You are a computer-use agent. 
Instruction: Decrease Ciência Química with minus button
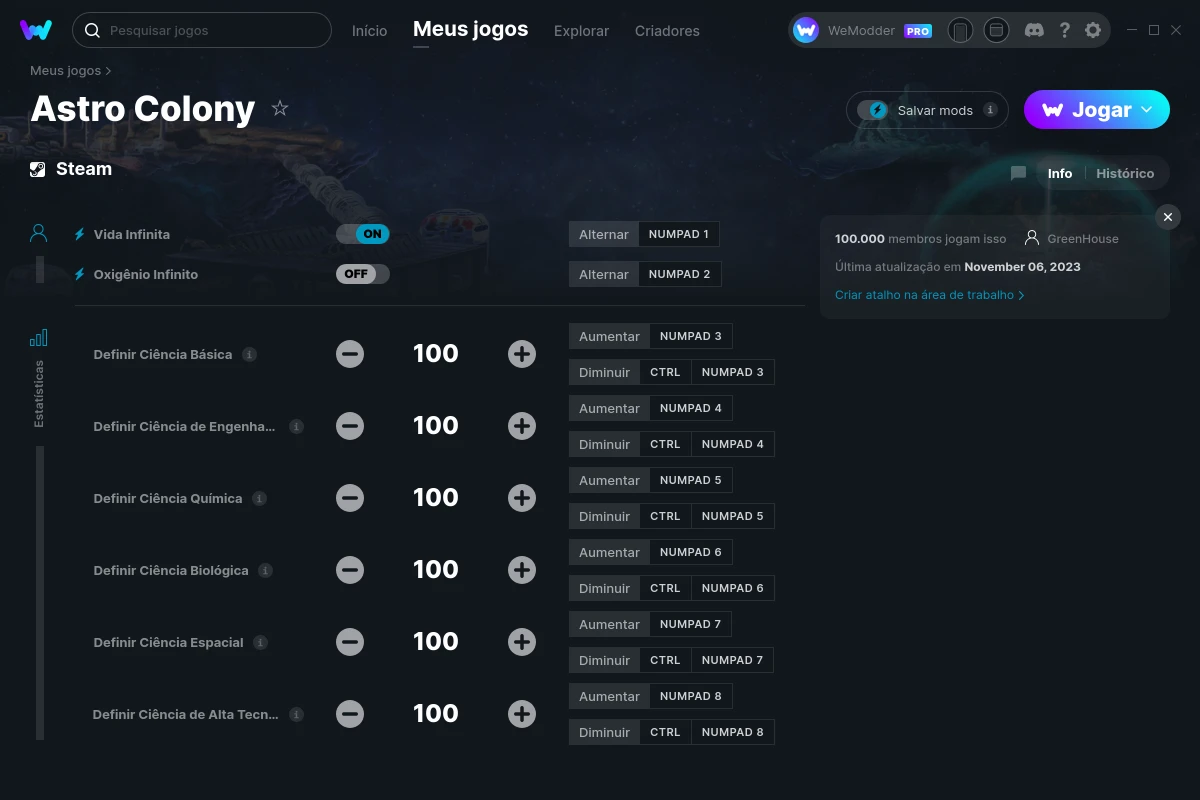(x=350, y=498)
